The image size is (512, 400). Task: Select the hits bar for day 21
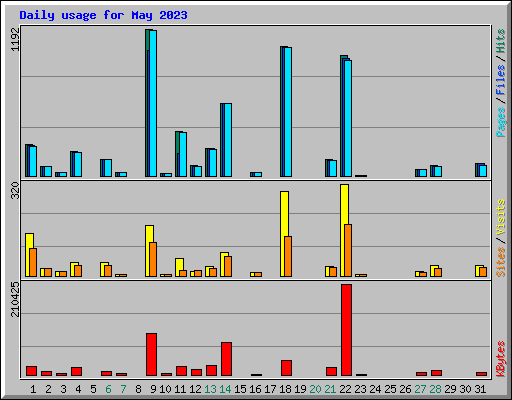pyautogui.click(x=331, y=168)
